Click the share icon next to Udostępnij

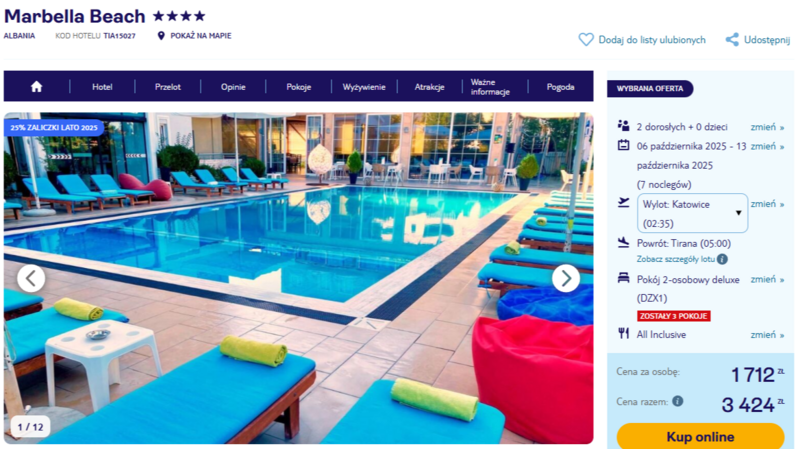(x=732, y=39)
